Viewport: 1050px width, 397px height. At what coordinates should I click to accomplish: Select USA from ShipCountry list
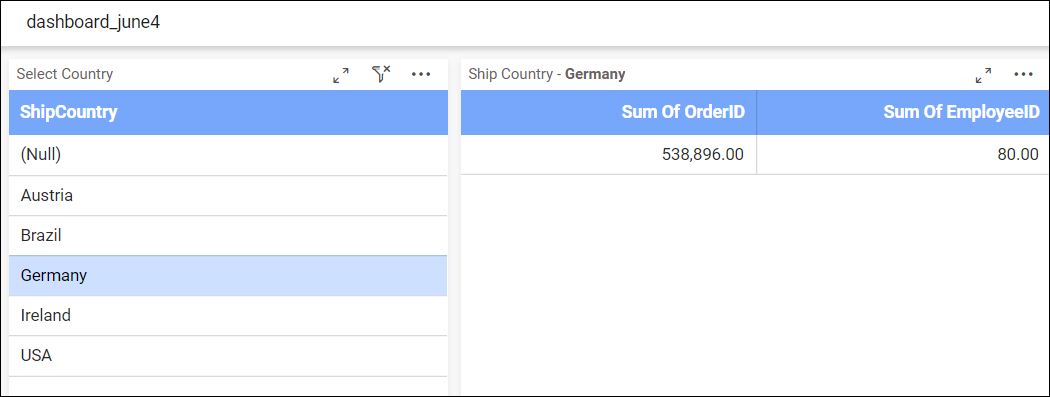coord(228,356)
